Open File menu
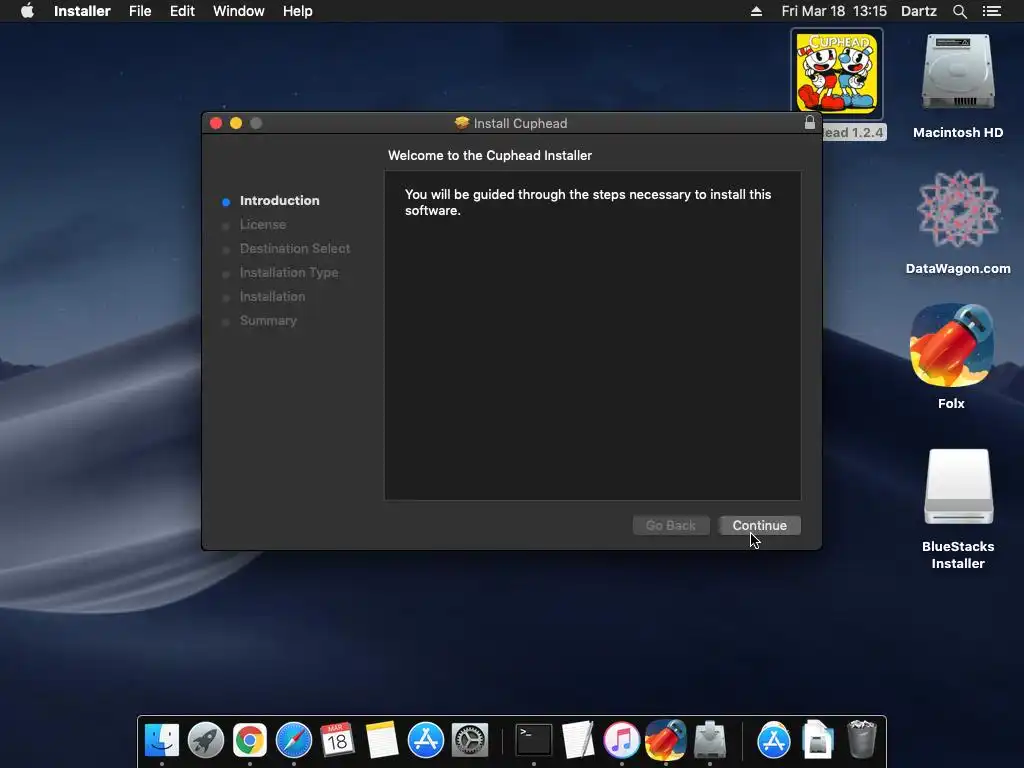1024x768 pixels. (140, 11)
